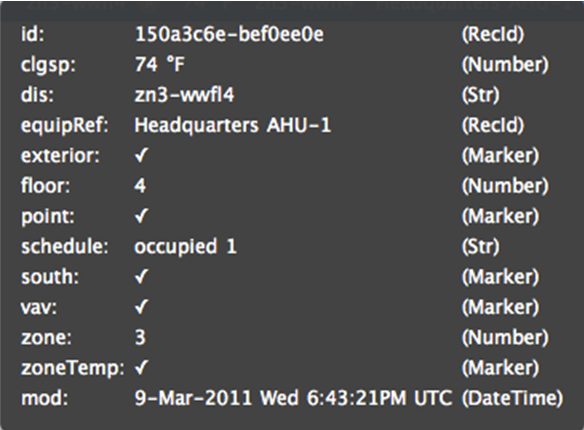Click the dis value zn3-wwfl4
Image resolution: width=584 pixels, height=430 pixels.
click(x=184, y=95)
